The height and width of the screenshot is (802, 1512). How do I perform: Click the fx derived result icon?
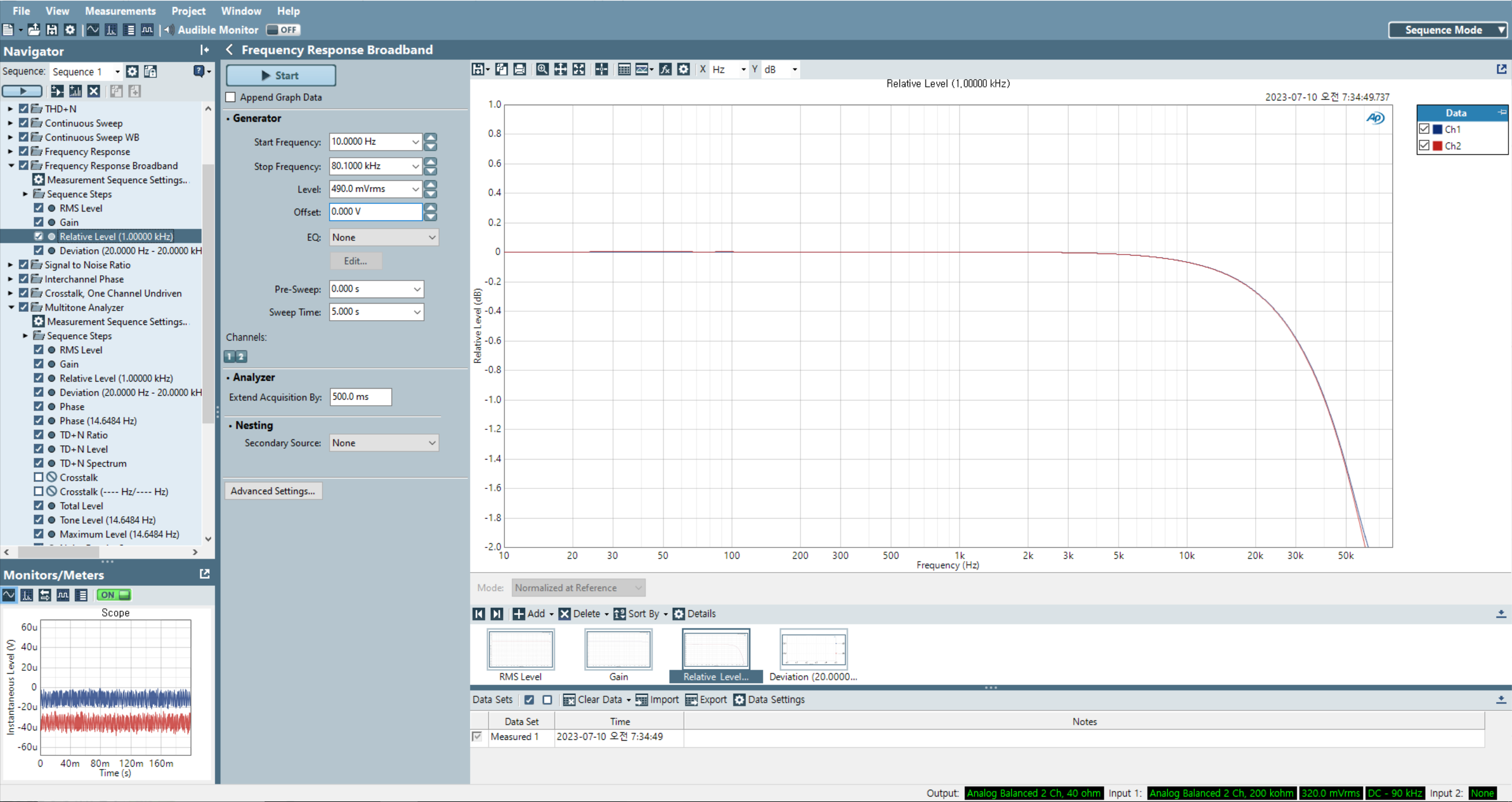coord(665,70)
